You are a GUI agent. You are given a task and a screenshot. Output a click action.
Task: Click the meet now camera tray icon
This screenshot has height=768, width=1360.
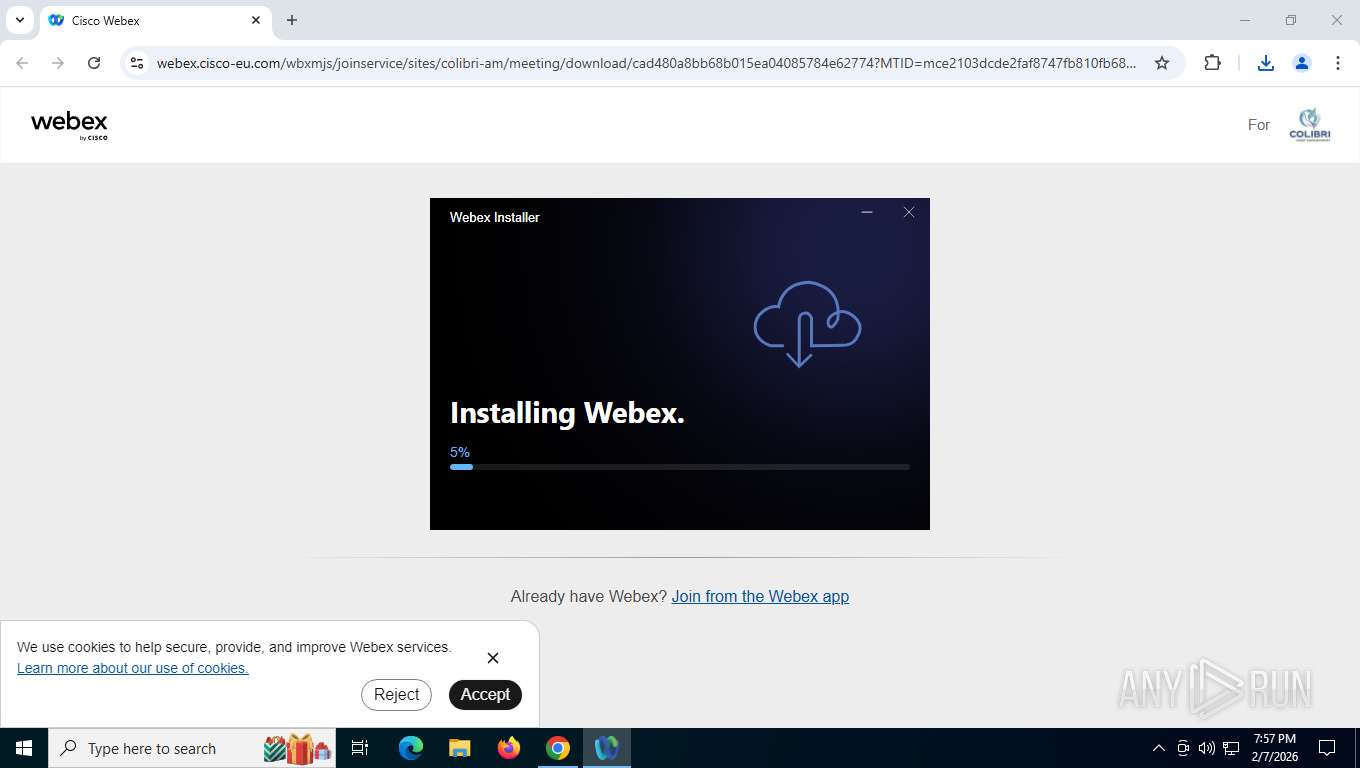coord(1183,748)
